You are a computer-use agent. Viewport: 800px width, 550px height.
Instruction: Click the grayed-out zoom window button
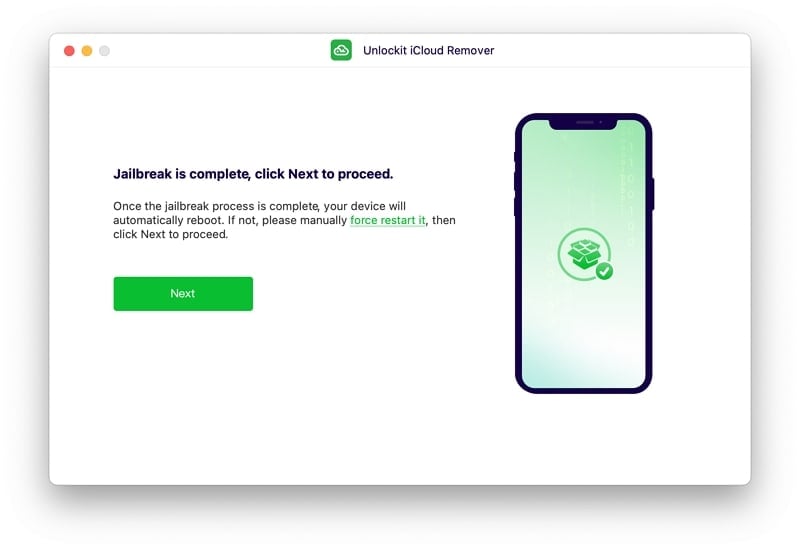pos(104,51)
